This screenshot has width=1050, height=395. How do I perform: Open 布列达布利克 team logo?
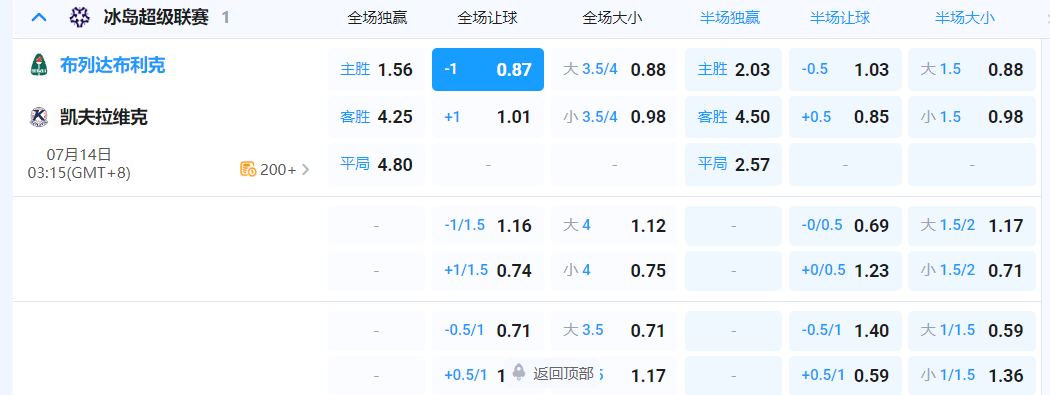(x=39, y=65)
